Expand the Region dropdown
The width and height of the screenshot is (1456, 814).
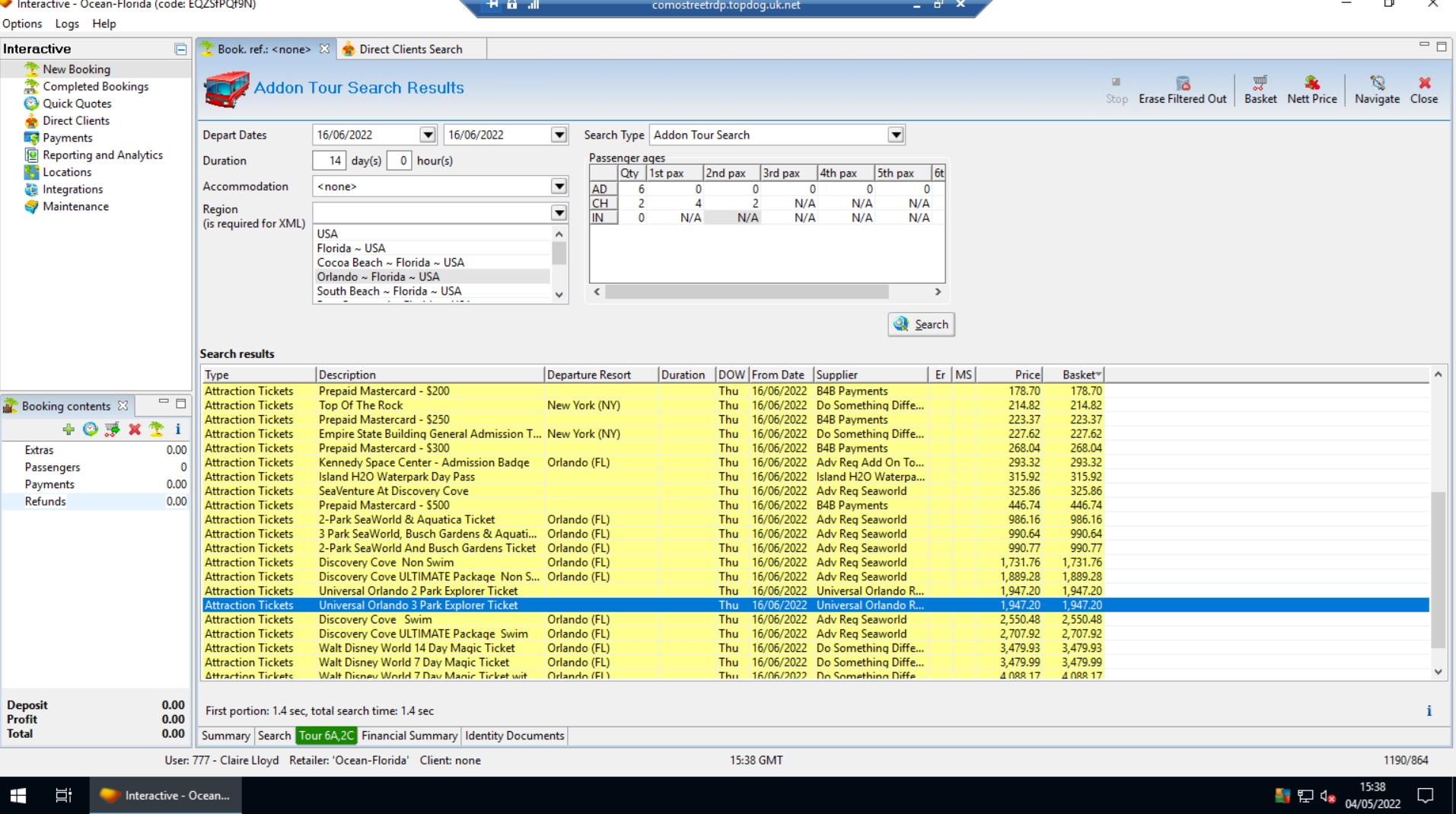(x=559, y=212)
